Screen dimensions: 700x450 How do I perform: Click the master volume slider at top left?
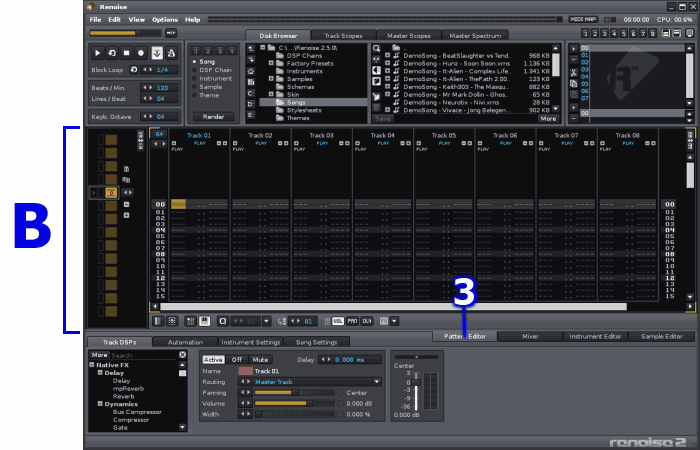tap(125, 33)
